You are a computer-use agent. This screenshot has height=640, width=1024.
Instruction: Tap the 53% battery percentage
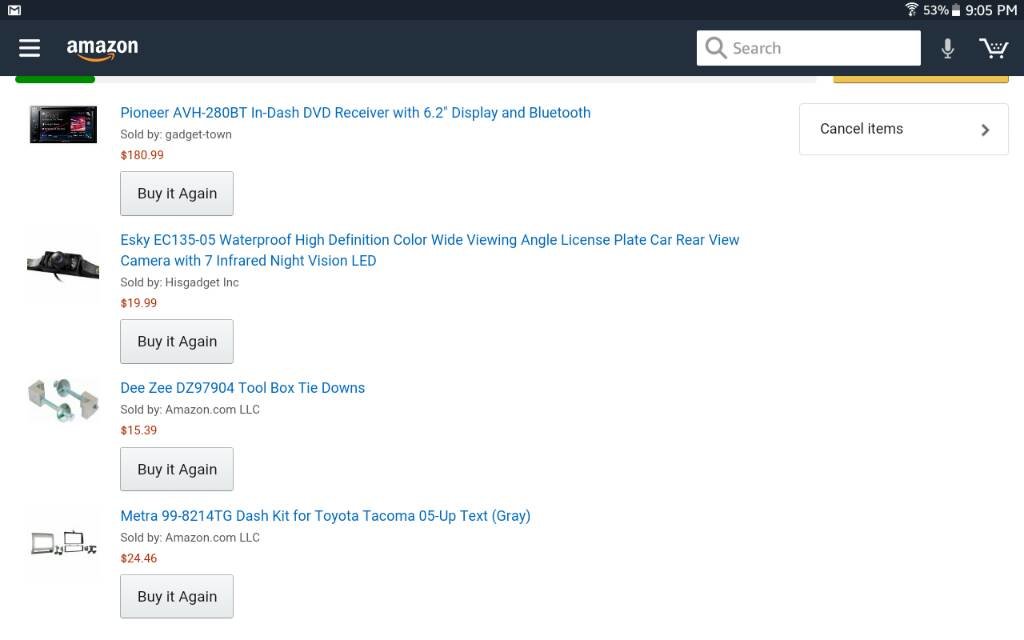tap(935, 10)
